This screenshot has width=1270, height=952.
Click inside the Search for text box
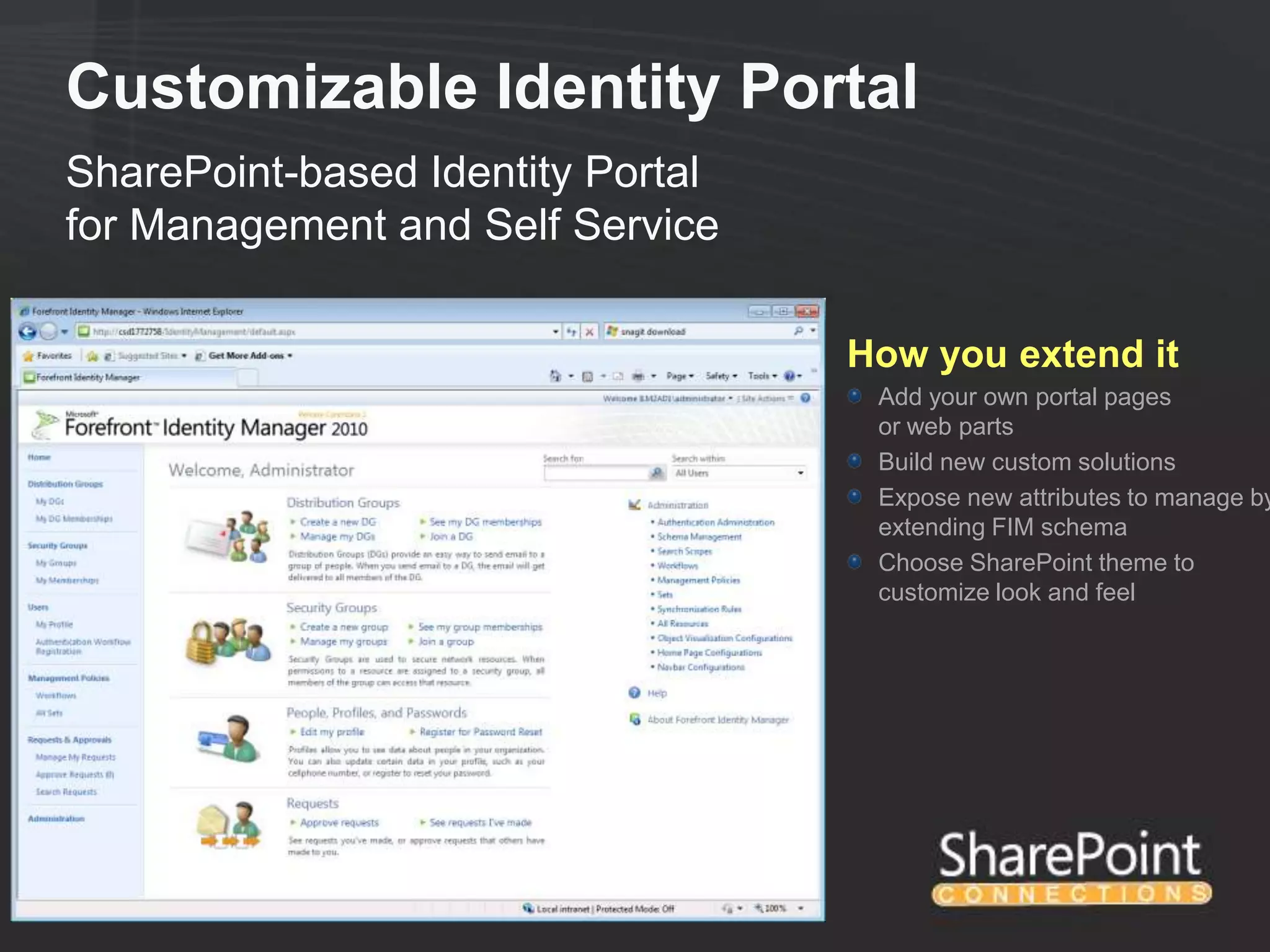coord(597,473)
